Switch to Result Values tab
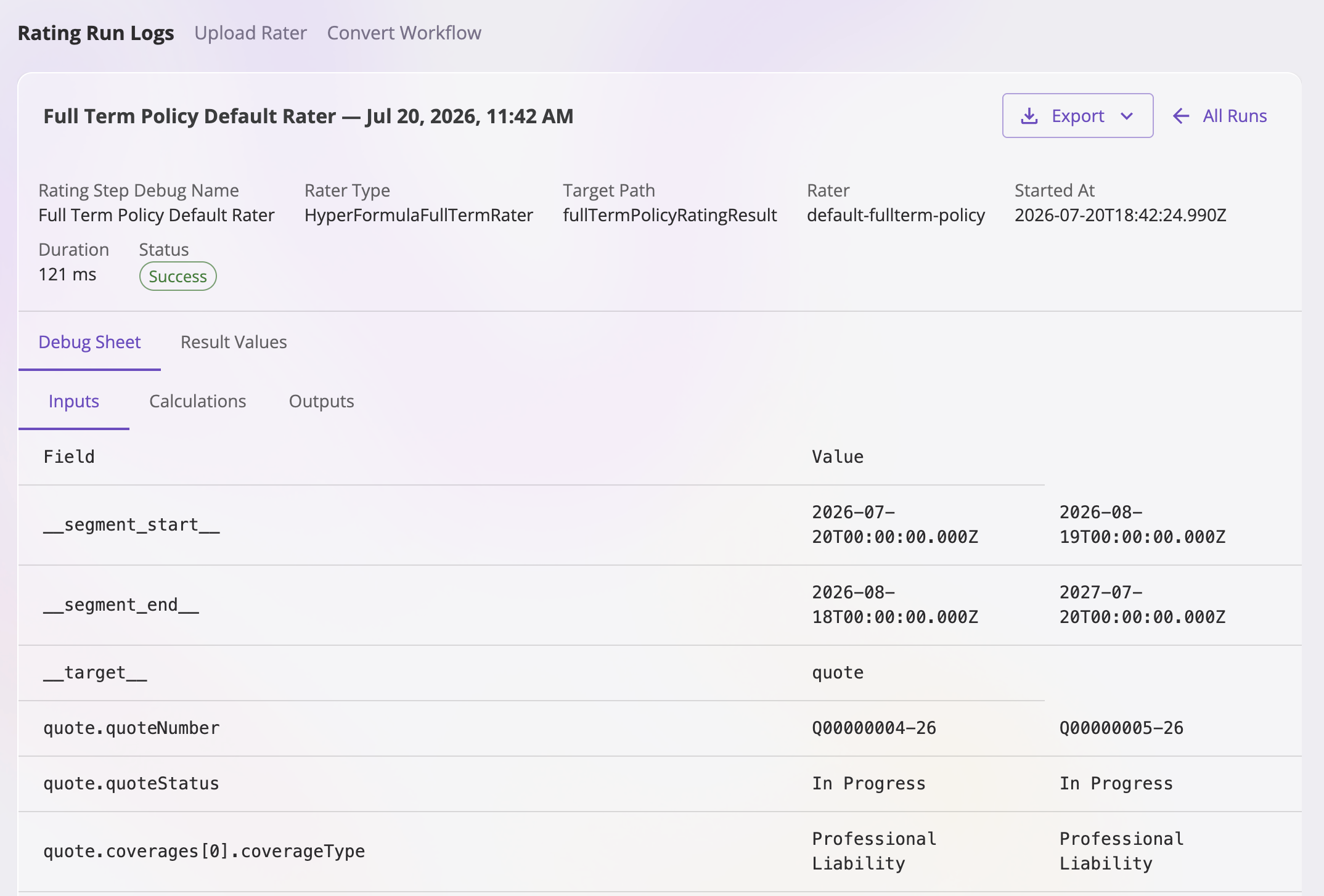This screenshot has height=896, width=1324. point(234,342)
